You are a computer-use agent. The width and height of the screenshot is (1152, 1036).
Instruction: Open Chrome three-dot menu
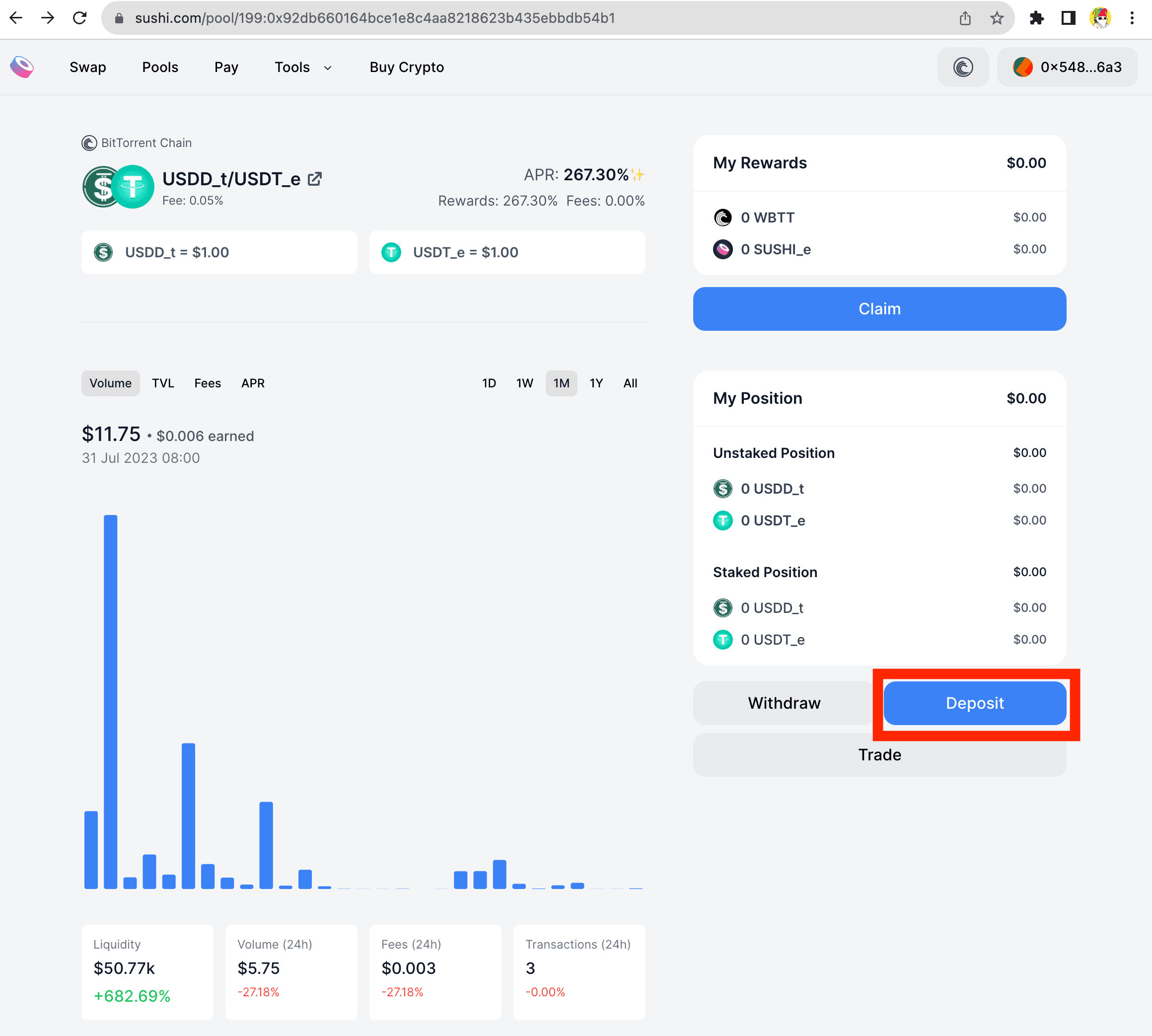click(x=1132, y=18)
